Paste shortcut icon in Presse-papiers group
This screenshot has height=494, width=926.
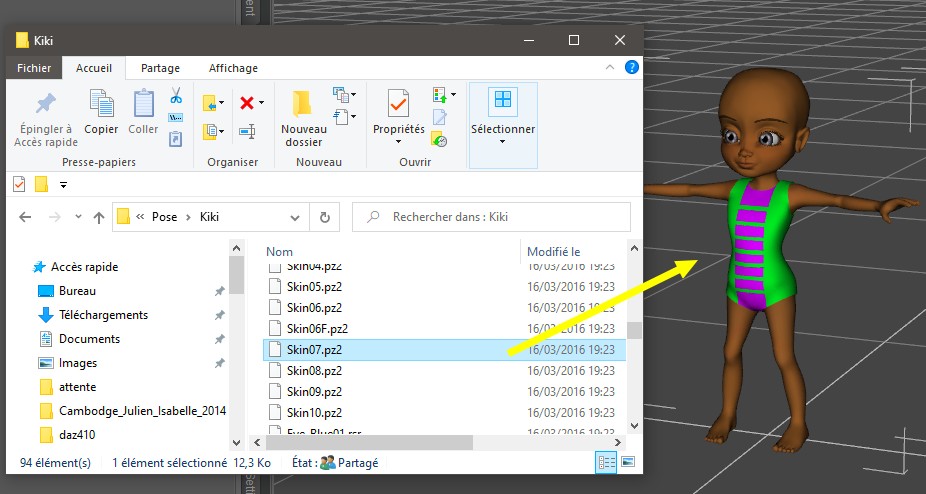click(x=175, y=139)
